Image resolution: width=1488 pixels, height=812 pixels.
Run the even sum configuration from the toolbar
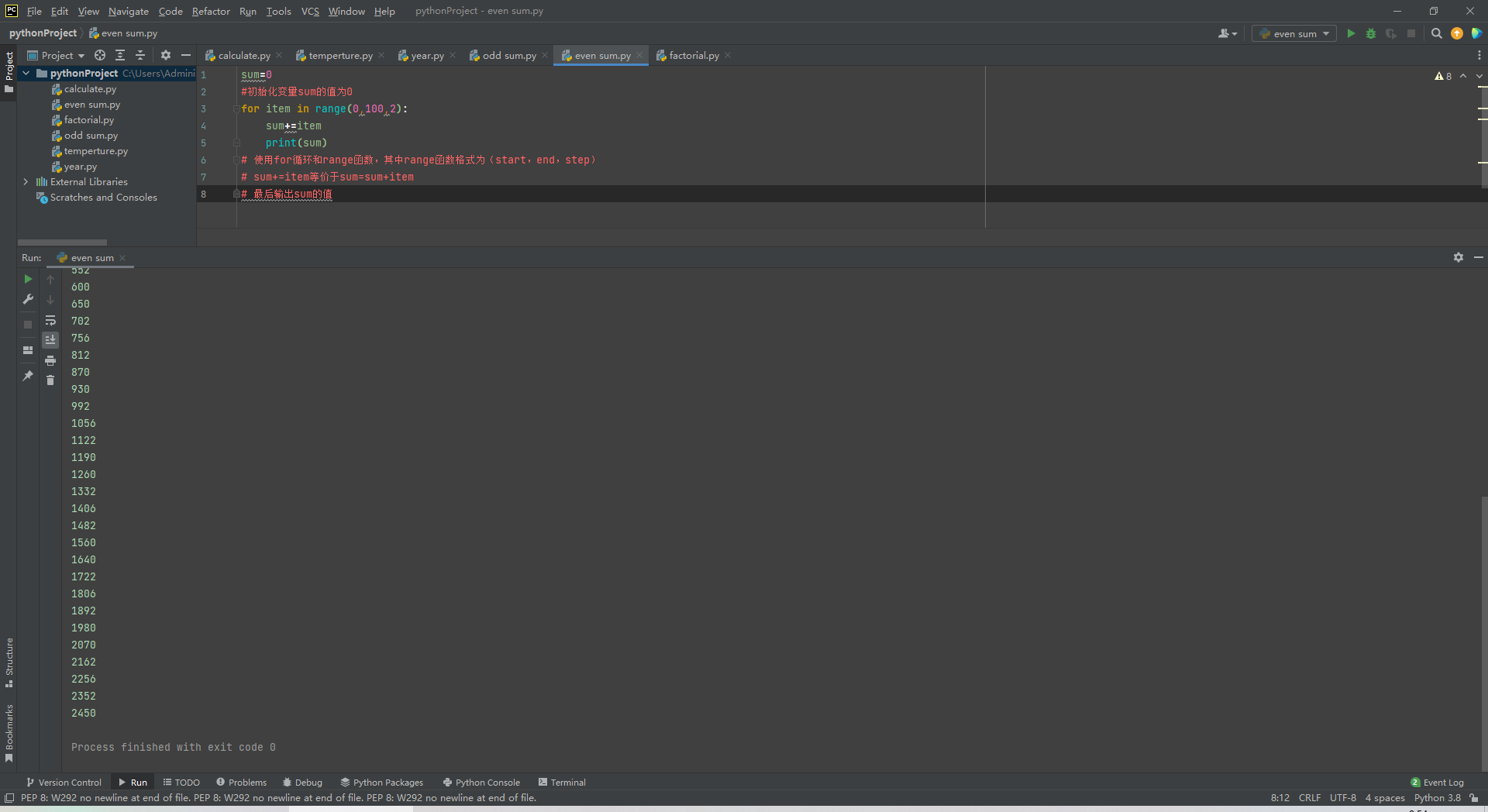click(1351, 33)
